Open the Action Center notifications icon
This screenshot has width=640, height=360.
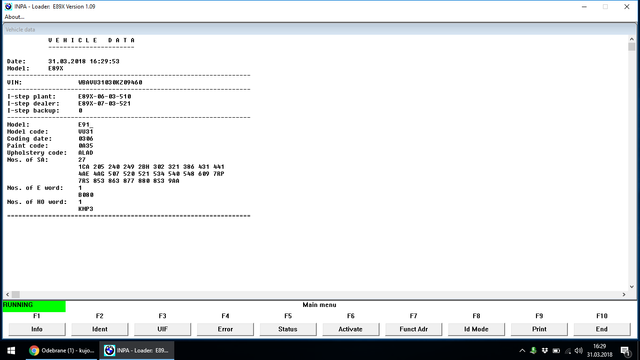[626, 351]
